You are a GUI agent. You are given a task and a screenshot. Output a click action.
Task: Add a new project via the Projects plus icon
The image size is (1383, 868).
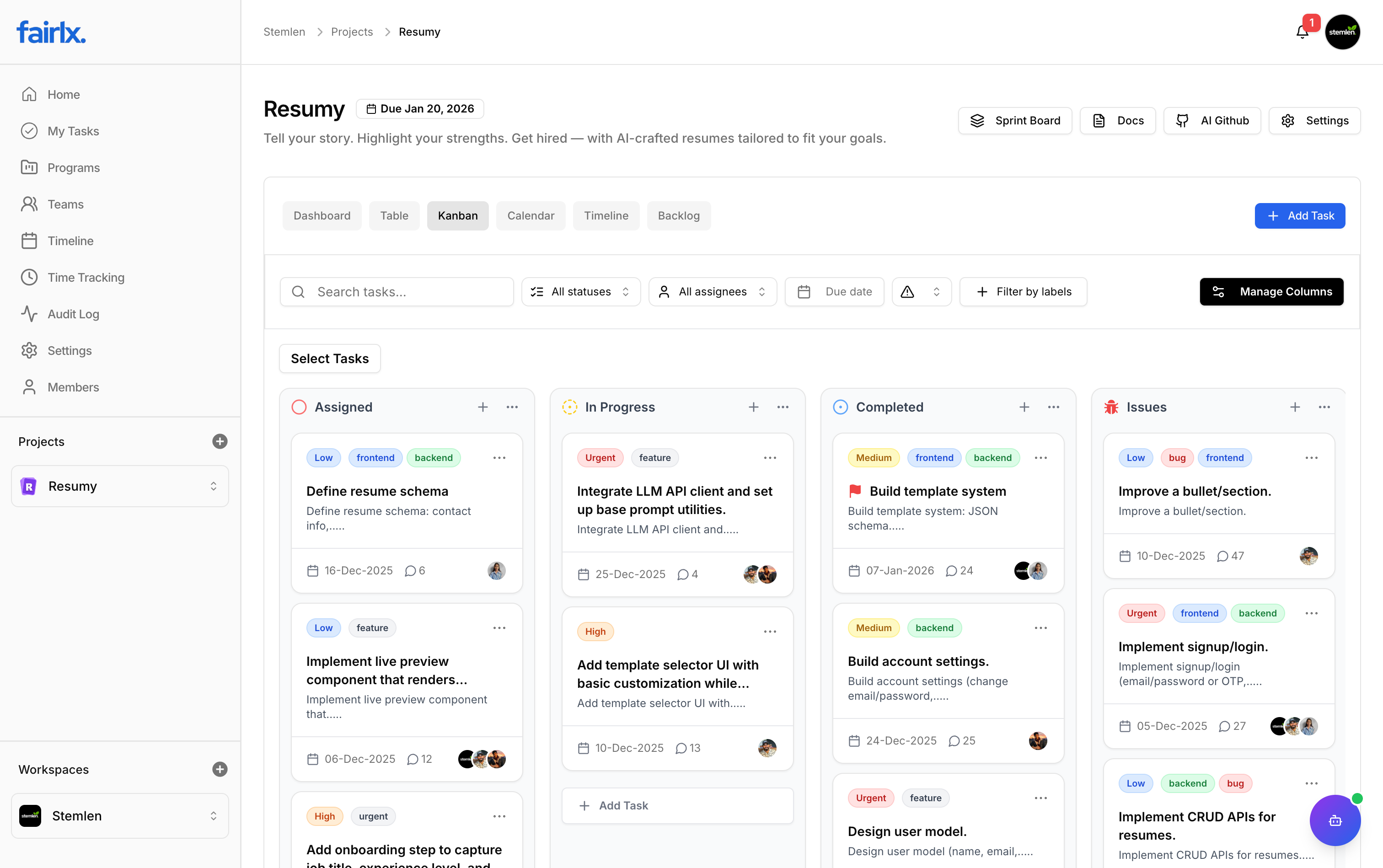pos(220,441)
